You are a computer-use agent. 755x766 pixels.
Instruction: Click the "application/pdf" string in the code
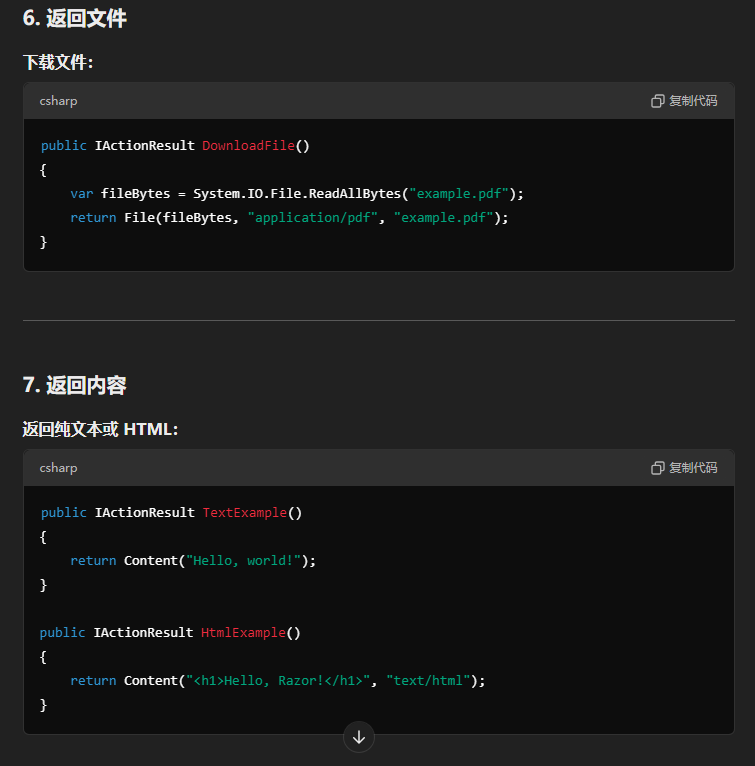[313, 218]
